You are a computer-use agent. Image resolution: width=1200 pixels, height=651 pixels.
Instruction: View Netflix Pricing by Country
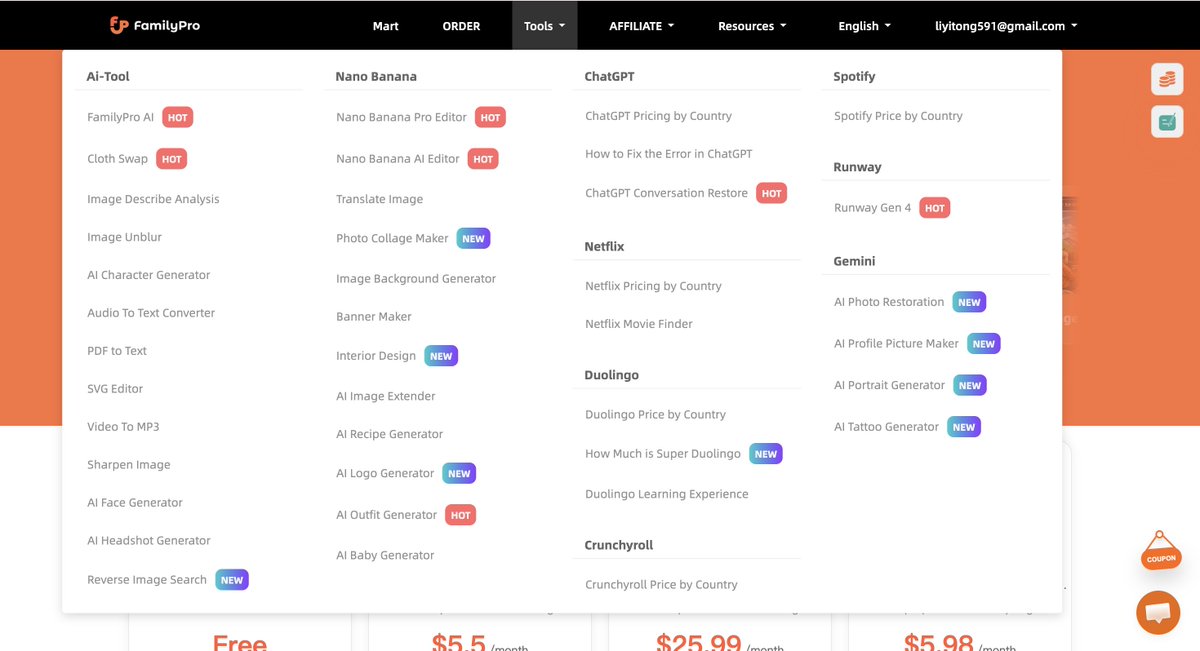tap(653, 286)
